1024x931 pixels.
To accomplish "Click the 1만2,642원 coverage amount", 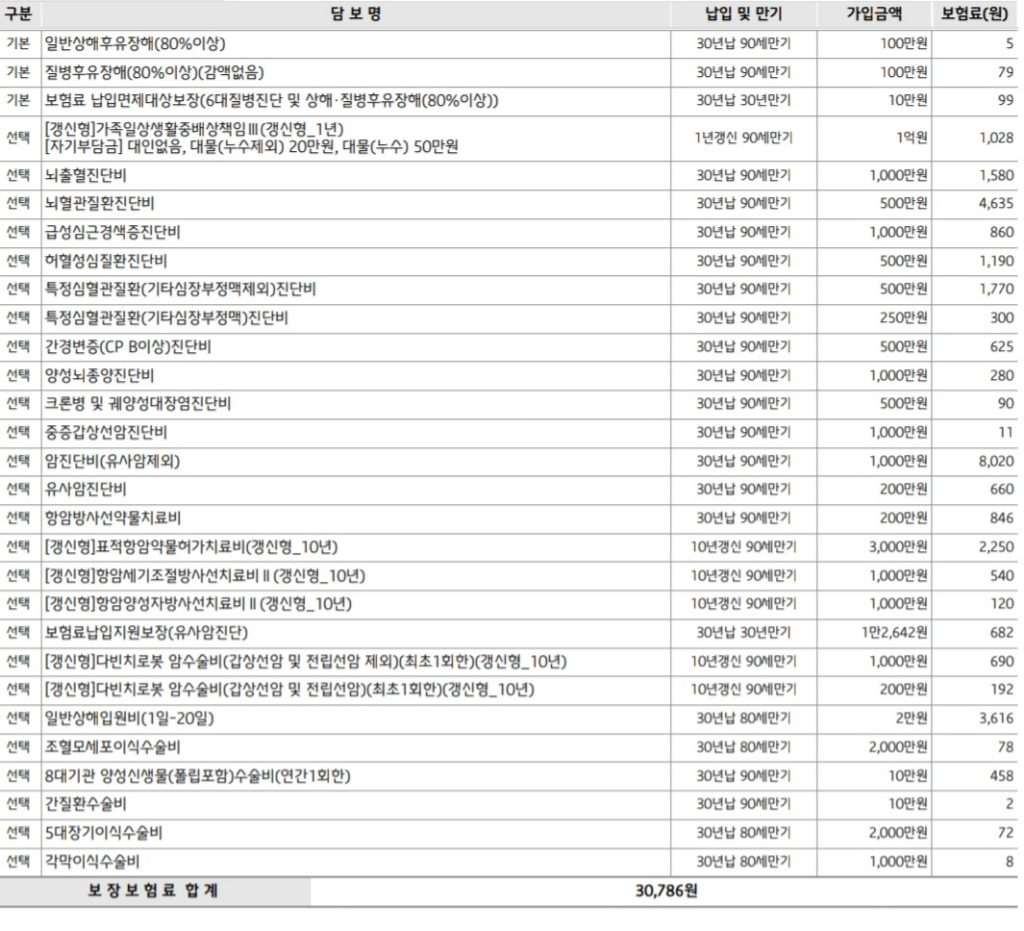I will coord(894,633).
